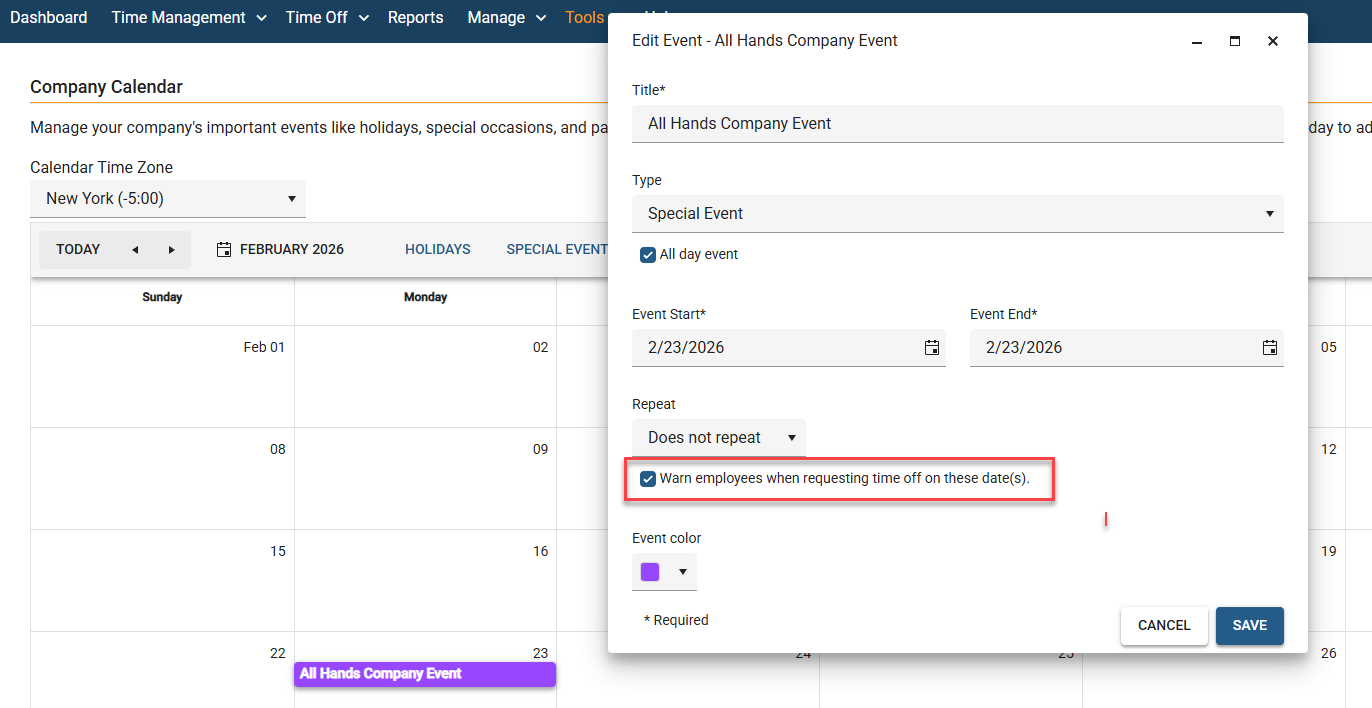Viewport: 1372px width, 708px height.
Task: Open the Tools menu item
Action: click(x=585, y=18)
